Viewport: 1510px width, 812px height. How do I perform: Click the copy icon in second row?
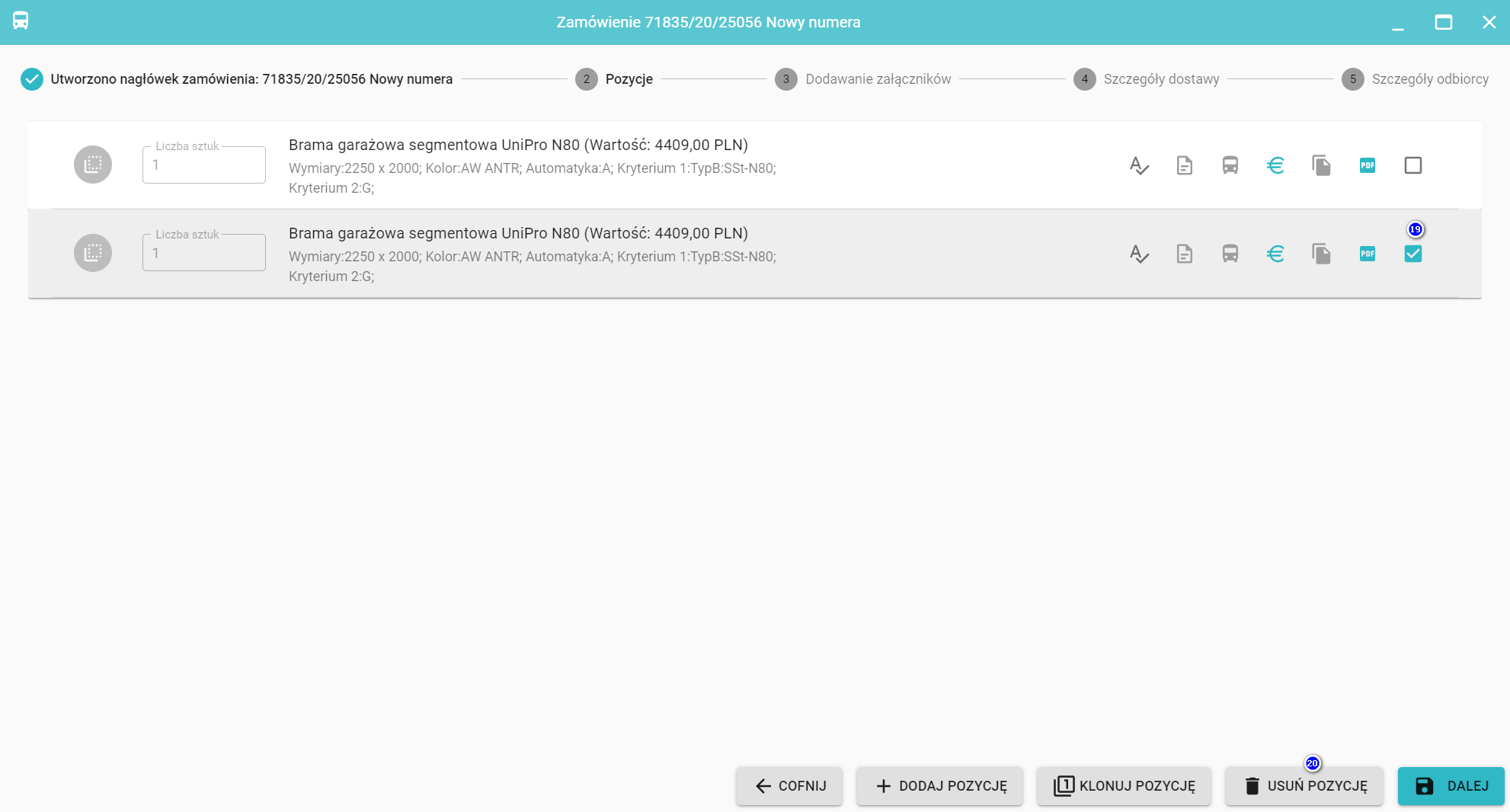[x=1322, y=254]
